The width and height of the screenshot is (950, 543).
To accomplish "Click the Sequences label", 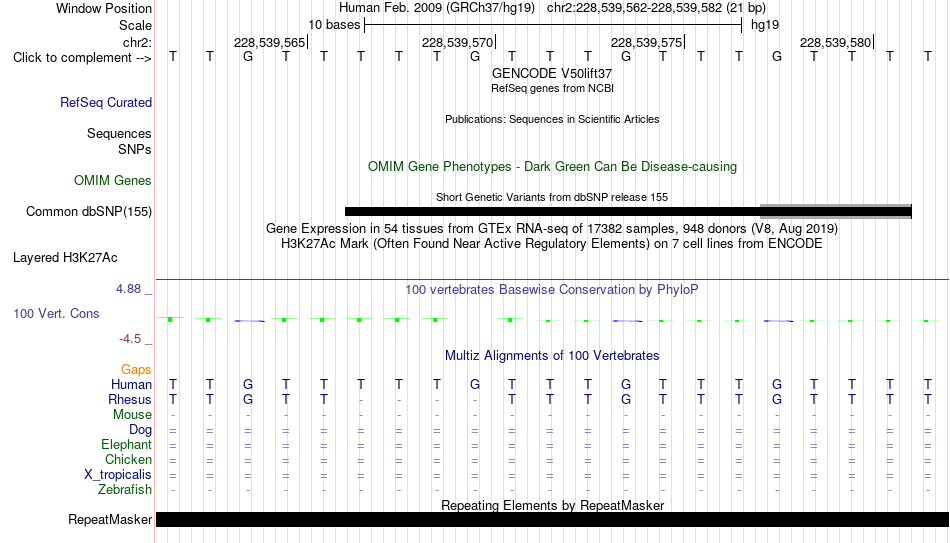I will click(x=119, y=133).
